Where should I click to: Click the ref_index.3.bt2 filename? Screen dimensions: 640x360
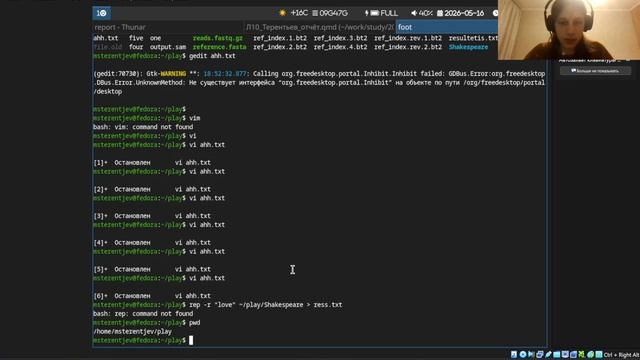tap(340, 38)
